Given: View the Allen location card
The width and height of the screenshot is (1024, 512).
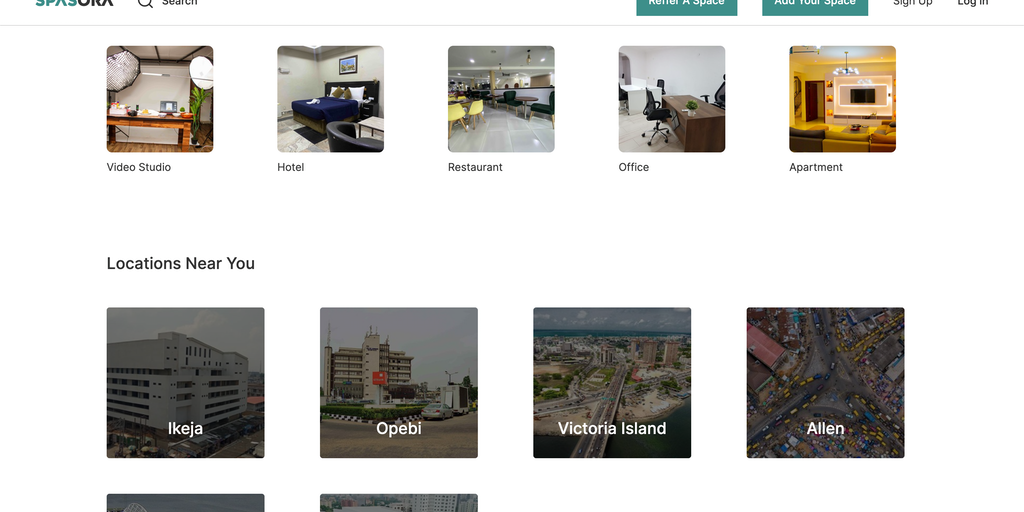Looking at the screenshot, I should 825,383.
